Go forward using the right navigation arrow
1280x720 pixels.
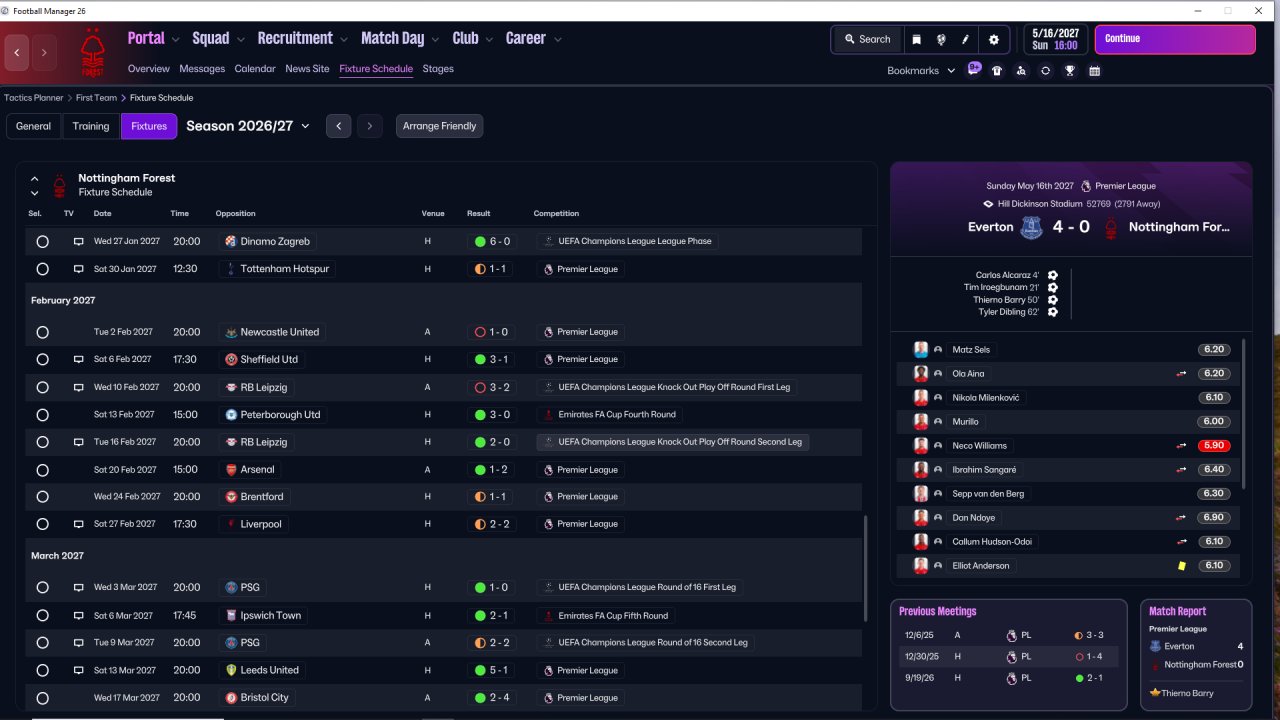[x=43, y=53]
